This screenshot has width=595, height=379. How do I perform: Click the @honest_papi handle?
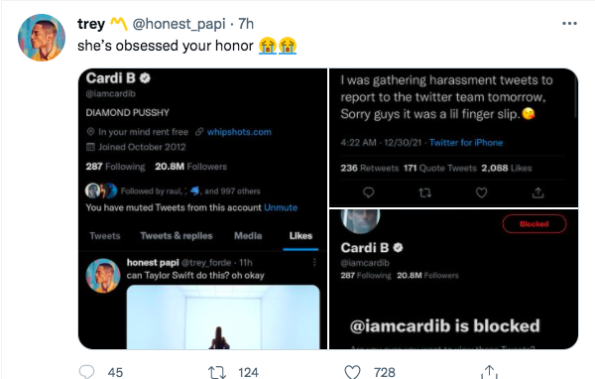pos(179,24)
